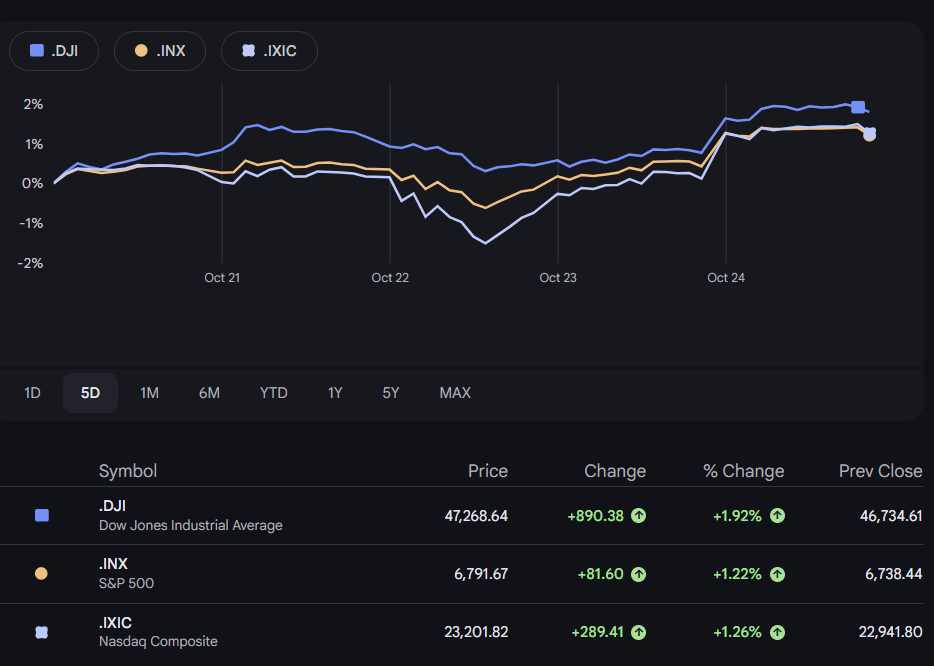Select the MAX time range tab
The width and height of the screenshot is (934, 666).
pyautogui.click(x=455, y=393)
